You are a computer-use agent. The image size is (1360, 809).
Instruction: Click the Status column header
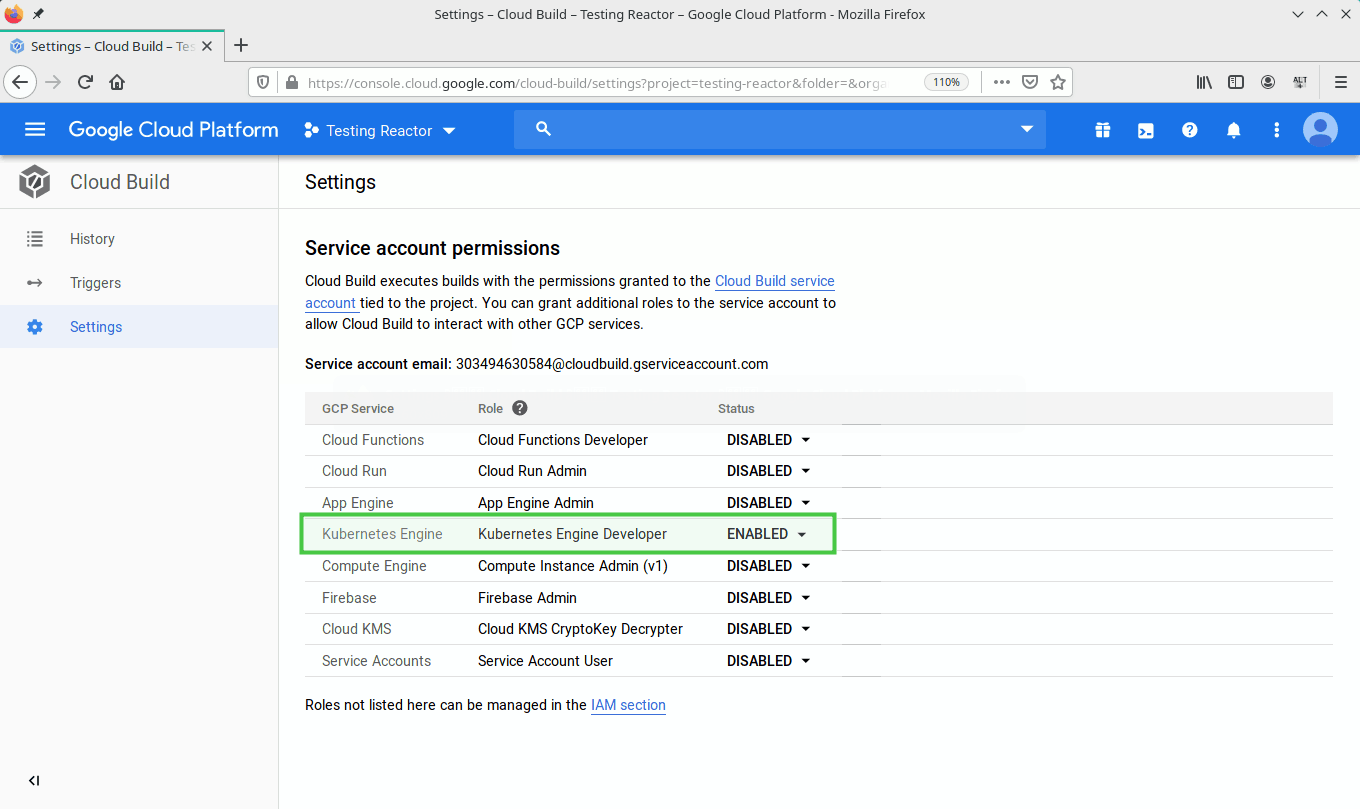pos(736,409)
